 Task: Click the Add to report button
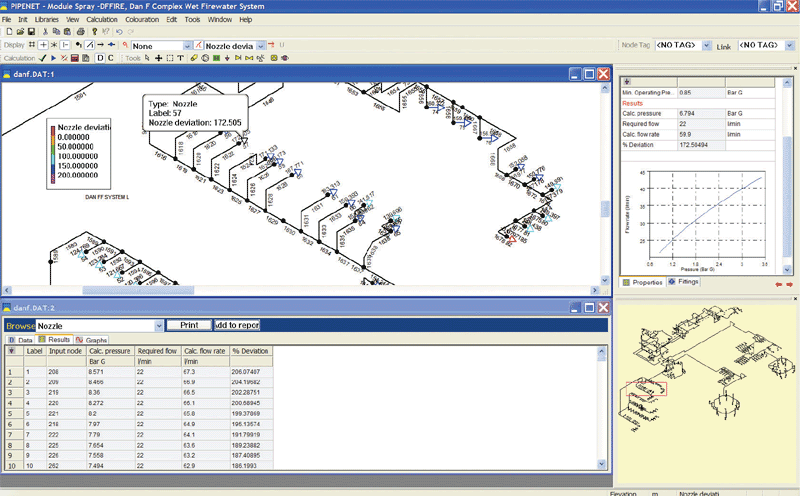pos(237,325)
